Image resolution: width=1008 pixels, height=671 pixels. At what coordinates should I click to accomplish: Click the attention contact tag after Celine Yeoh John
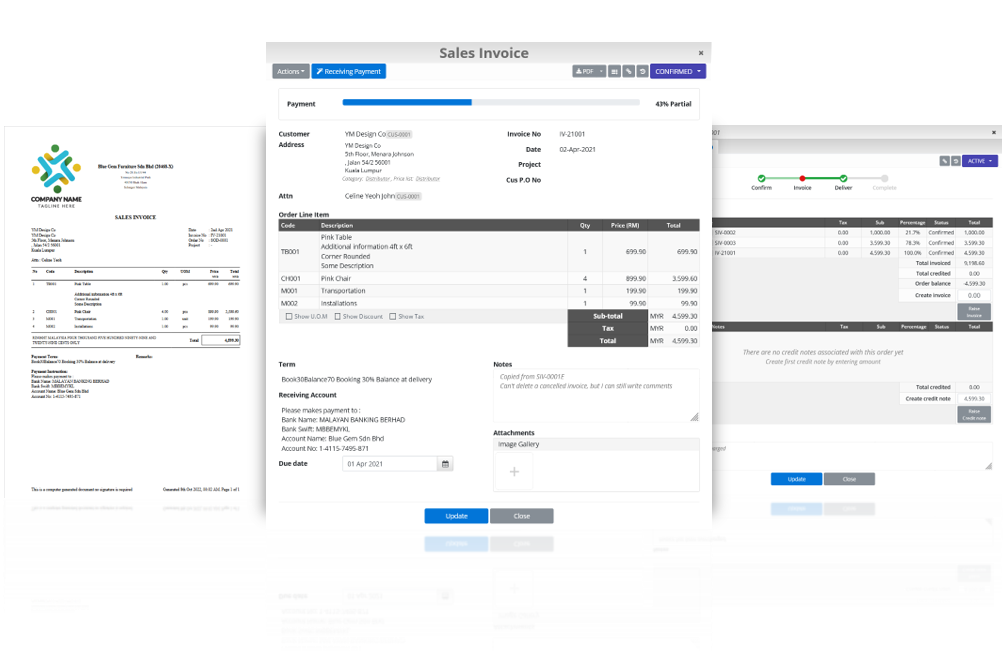(x=408, y=196)
